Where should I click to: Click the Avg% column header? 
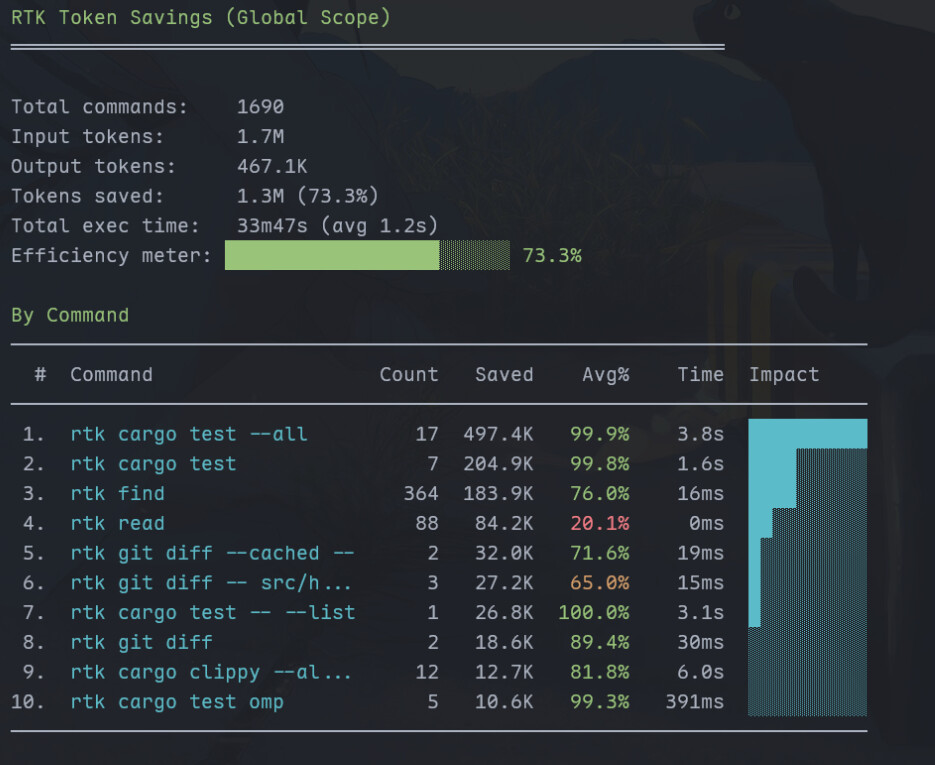coord(606,374)
